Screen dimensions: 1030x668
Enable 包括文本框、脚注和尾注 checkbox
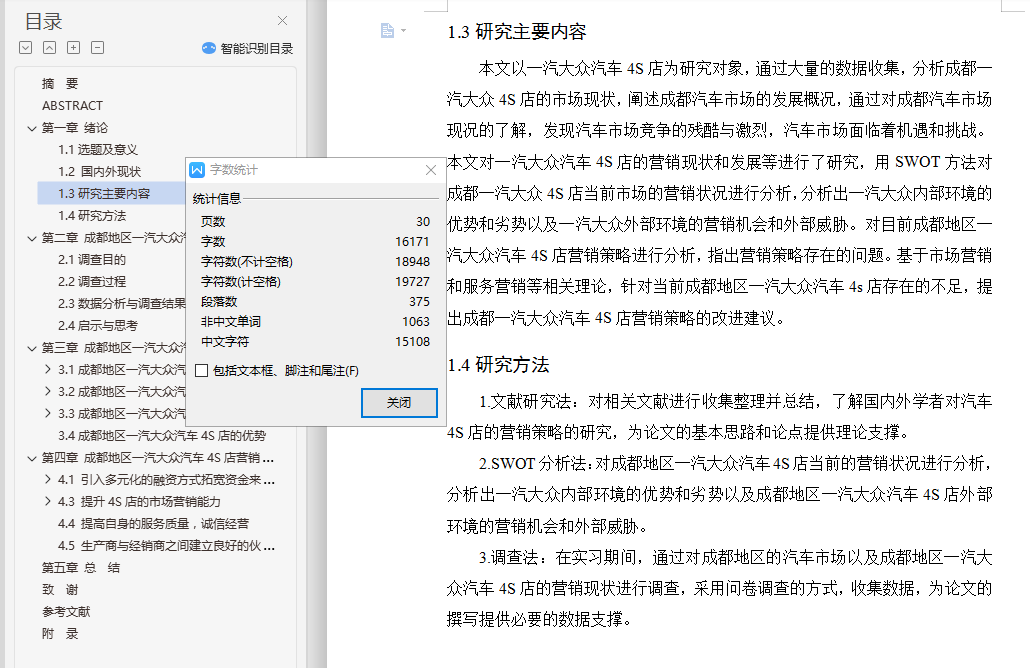pos(202,371)
